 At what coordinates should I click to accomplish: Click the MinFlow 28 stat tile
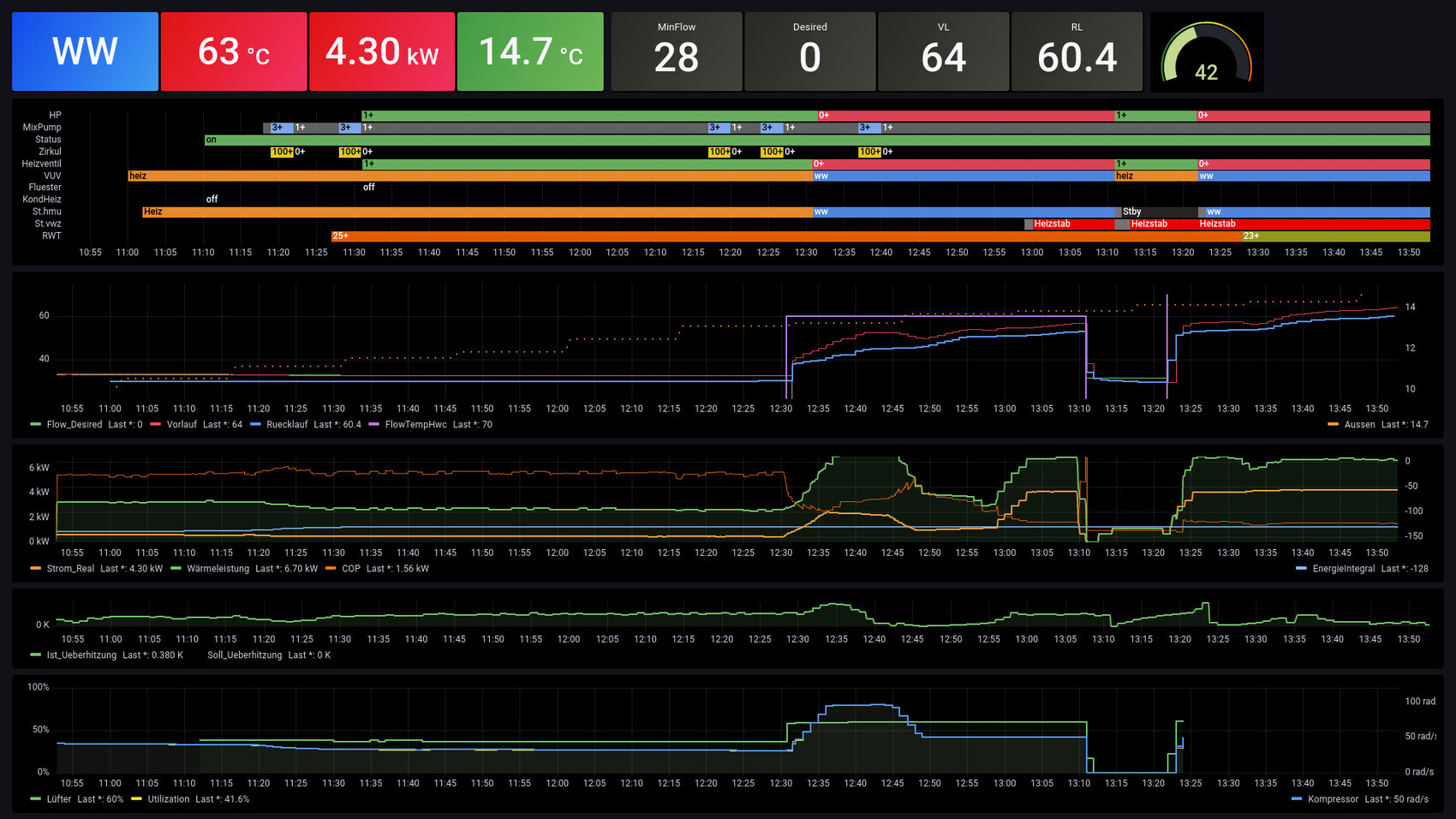coord(676,51)
